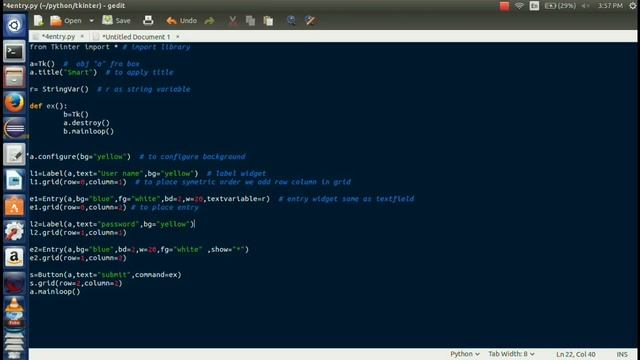Open Eclipse from the dock
Screen dimensions: 640x360
(14, 129)
